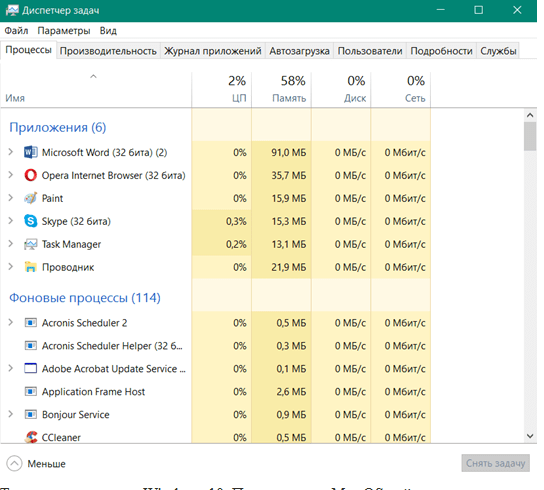Expand the Microsoft Word process group
This screenshot has width=544, height=490.
(11, 152)
